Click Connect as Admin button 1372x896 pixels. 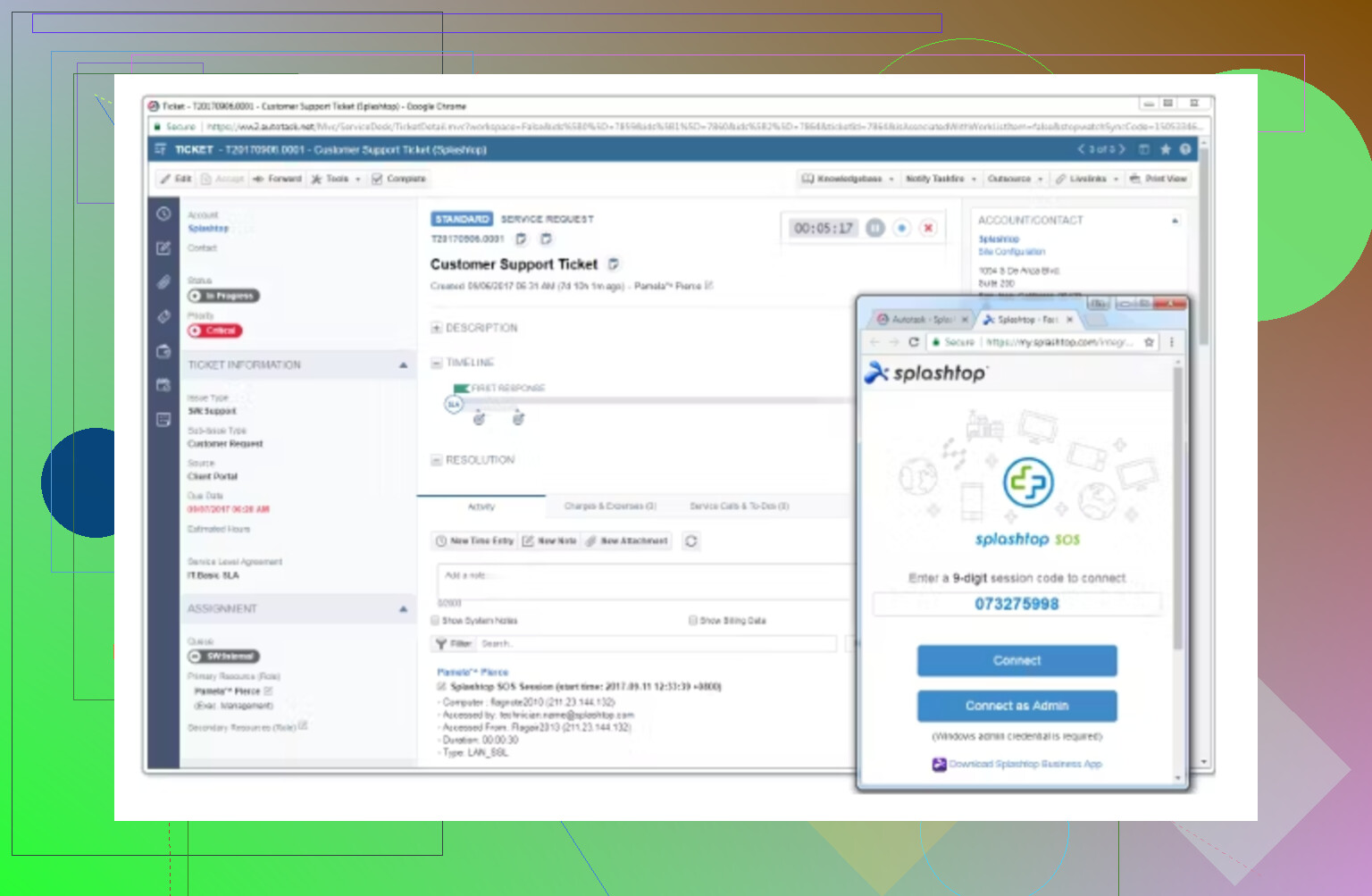[x=1016, y=706]
